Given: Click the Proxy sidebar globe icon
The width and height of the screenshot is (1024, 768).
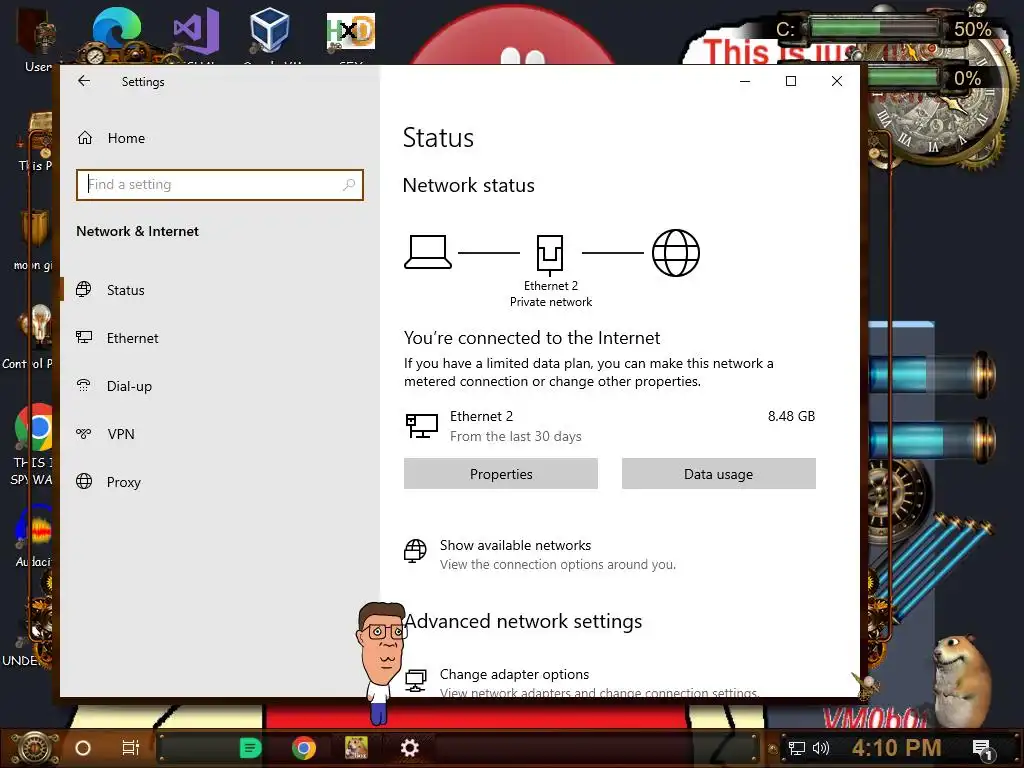Looking at the screenshot, I should 84,481.
